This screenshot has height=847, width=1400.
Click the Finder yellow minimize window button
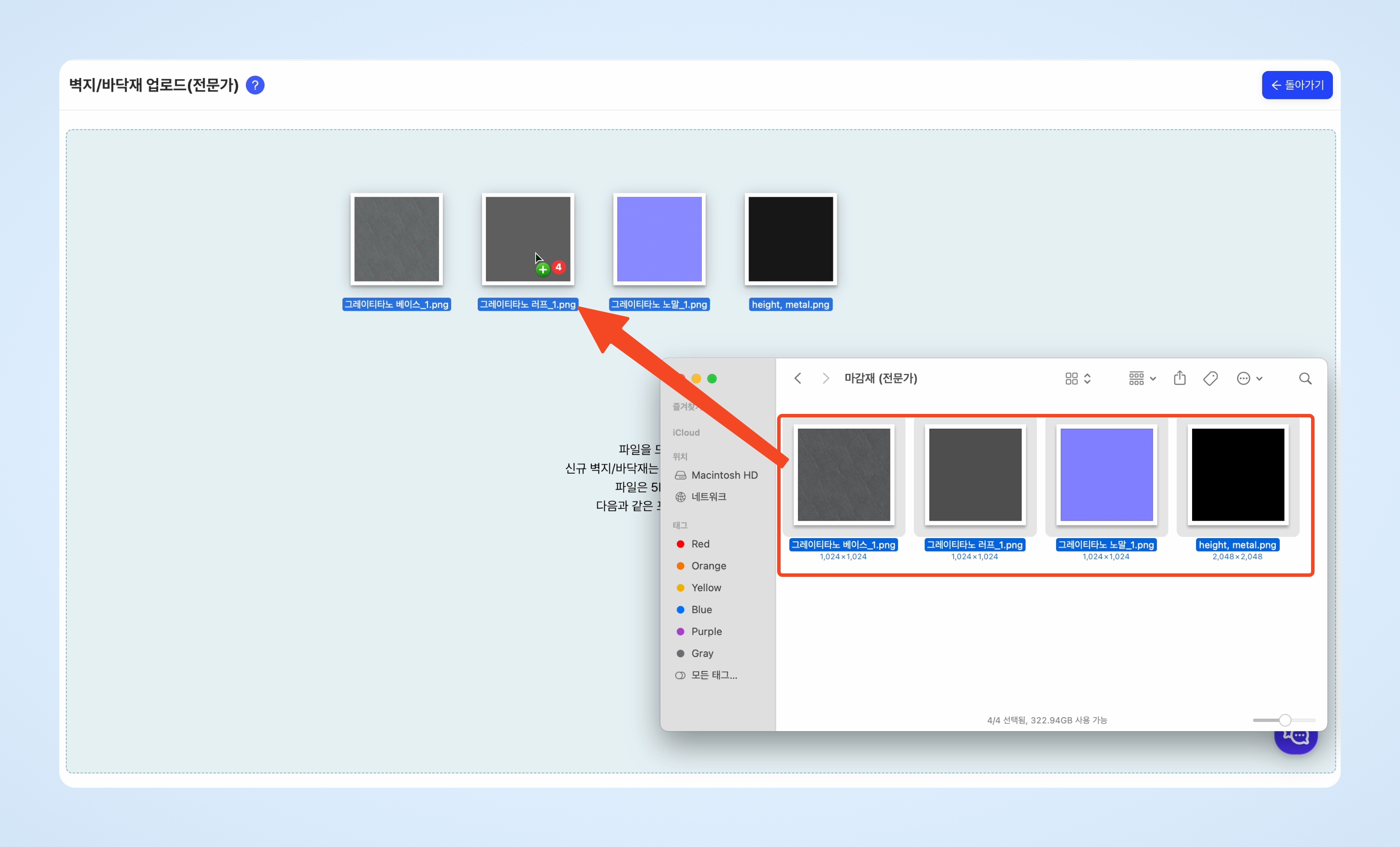696,378
